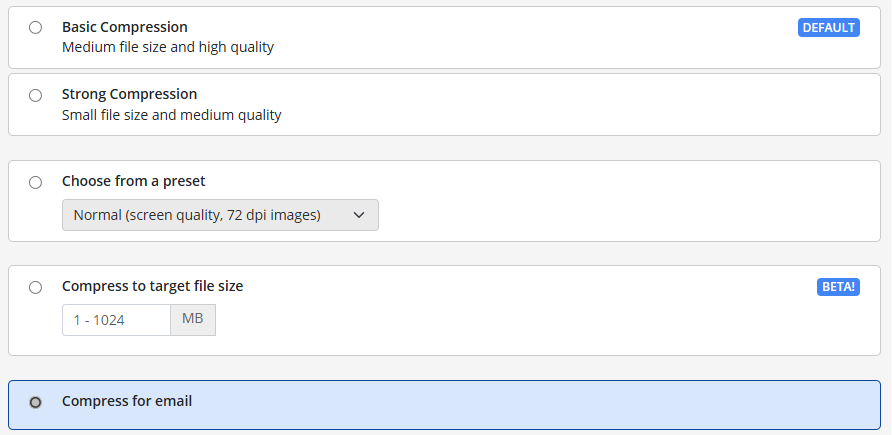This screenshot has height=435, width=892.
Task: Select the Compress to target file size radio
Action: click(36, 288)
